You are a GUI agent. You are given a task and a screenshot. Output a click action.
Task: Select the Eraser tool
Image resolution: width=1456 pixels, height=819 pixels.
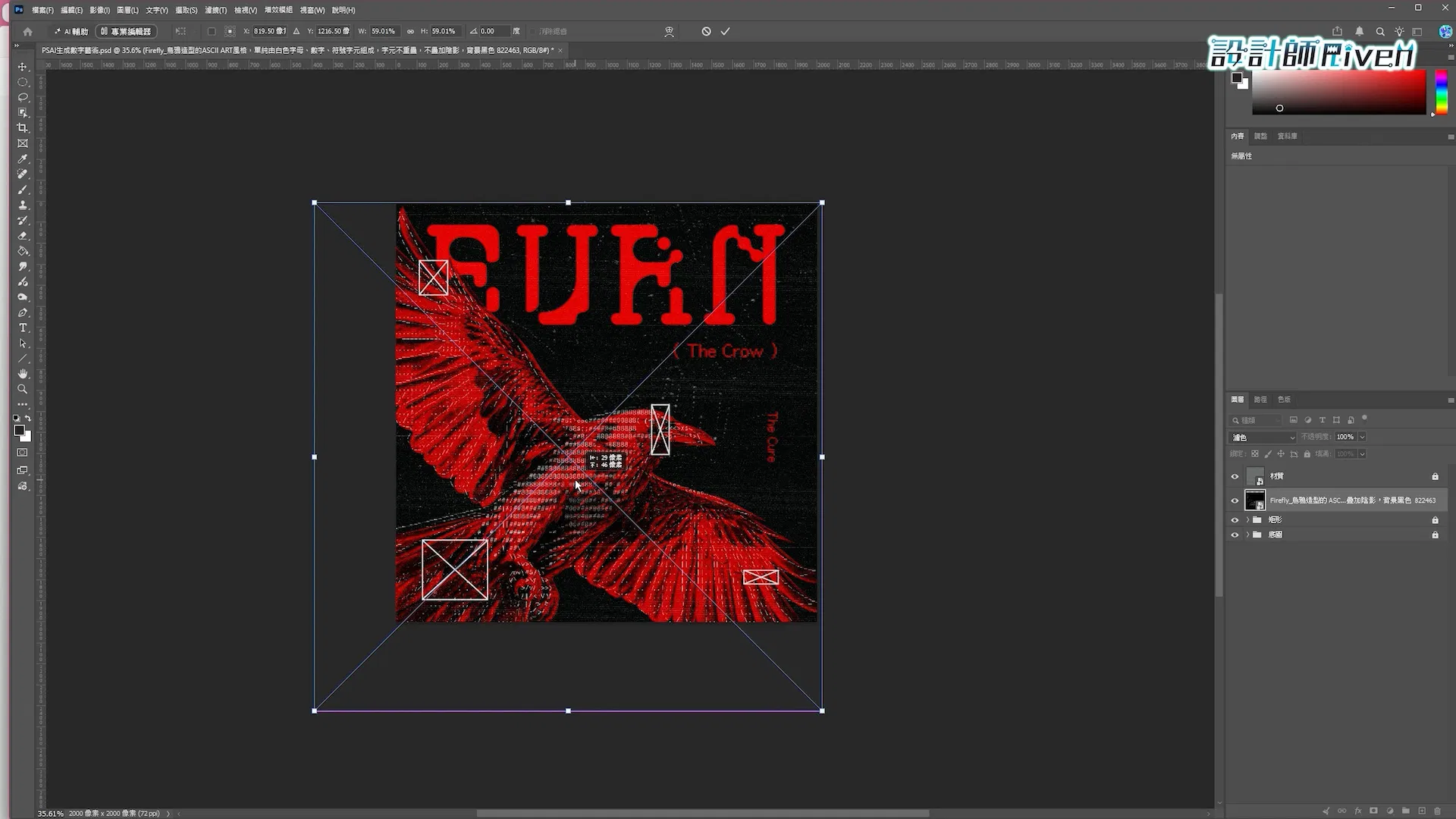[x=23, y=236]
